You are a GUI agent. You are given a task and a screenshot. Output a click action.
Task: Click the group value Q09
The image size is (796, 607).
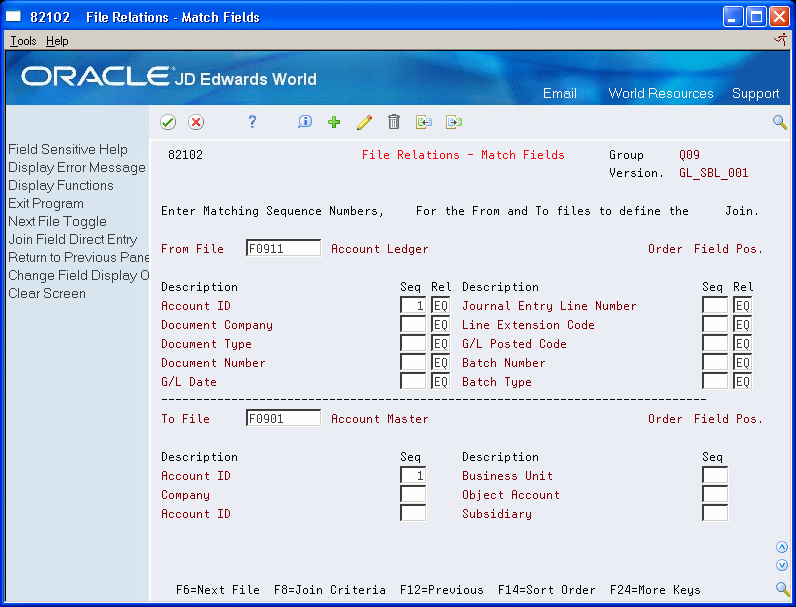[x=689, y=155]
